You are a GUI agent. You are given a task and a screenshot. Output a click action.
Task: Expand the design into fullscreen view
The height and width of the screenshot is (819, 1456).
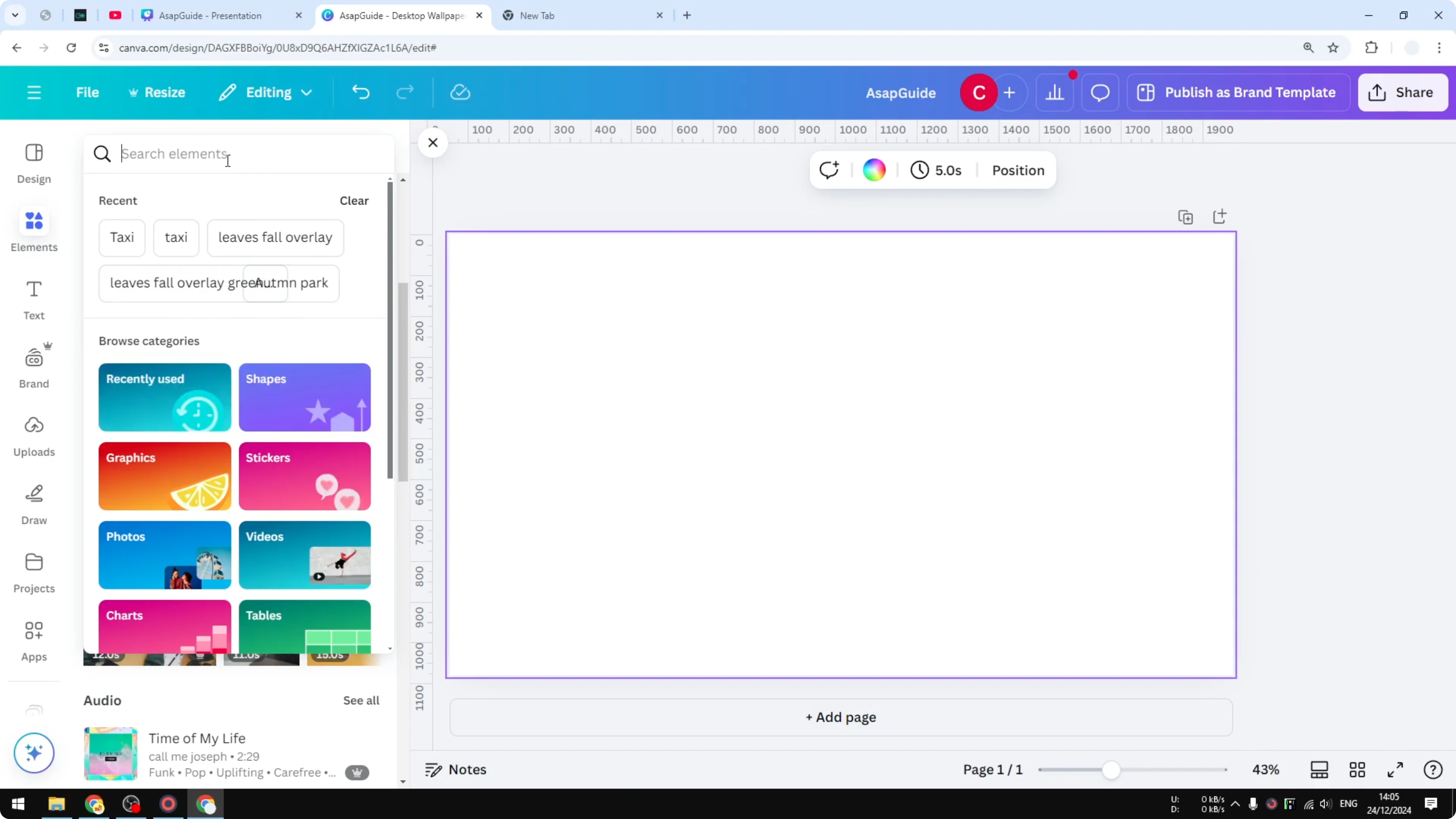pyautogui.click(x=1395, y=770)
